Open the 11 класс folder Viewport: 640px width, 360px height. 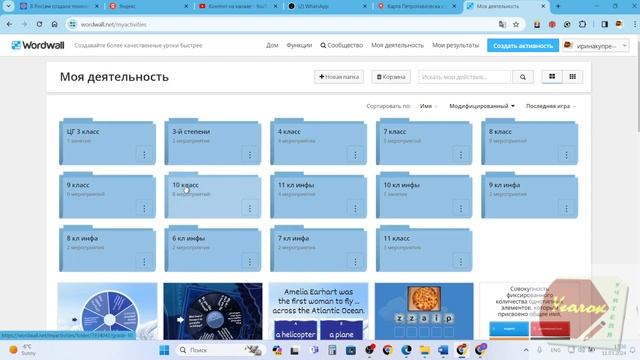click(424, 249)
